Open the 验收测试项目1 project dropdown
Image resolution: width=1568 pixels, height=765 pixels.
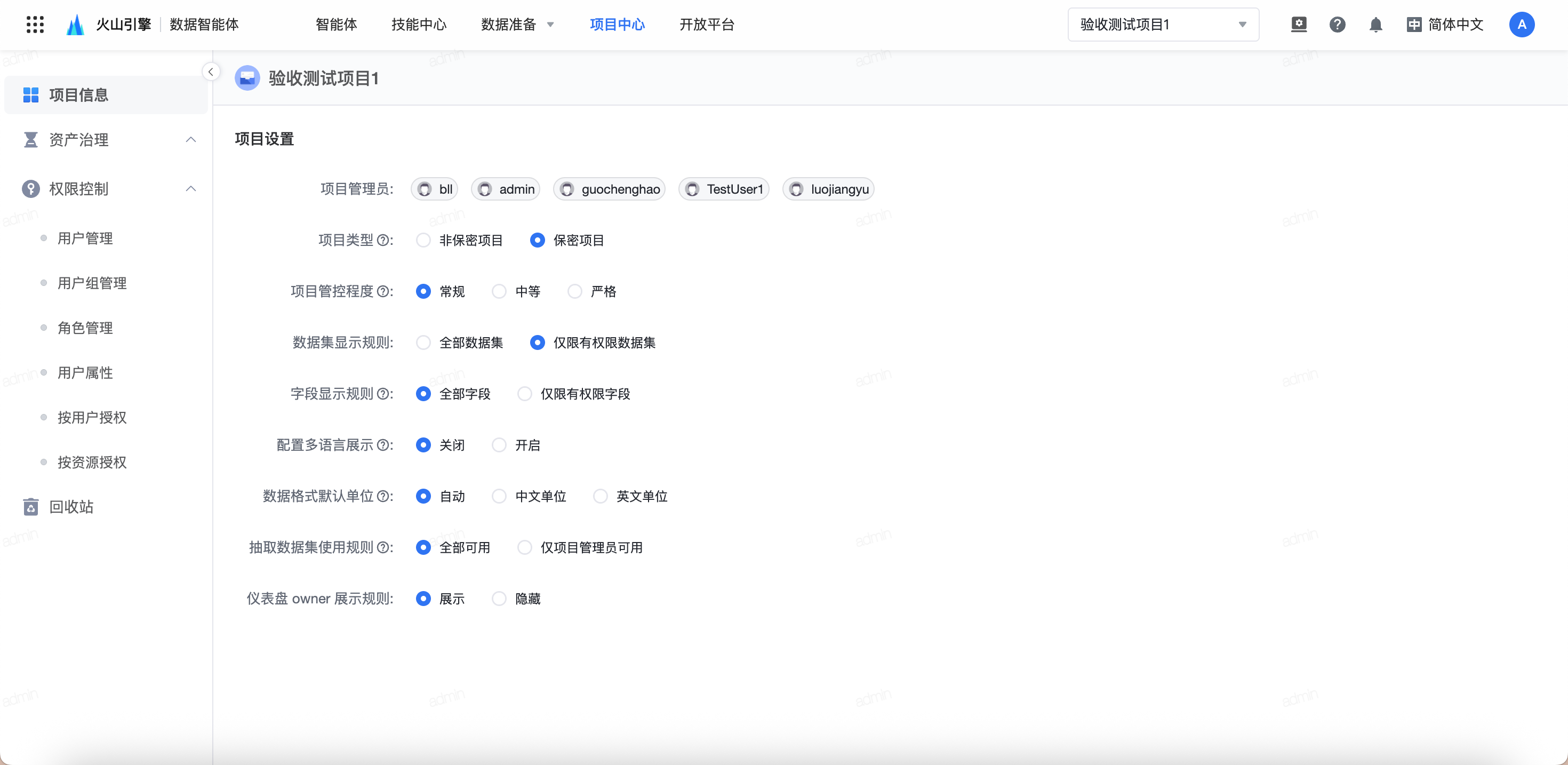[x=1163, y=25]
